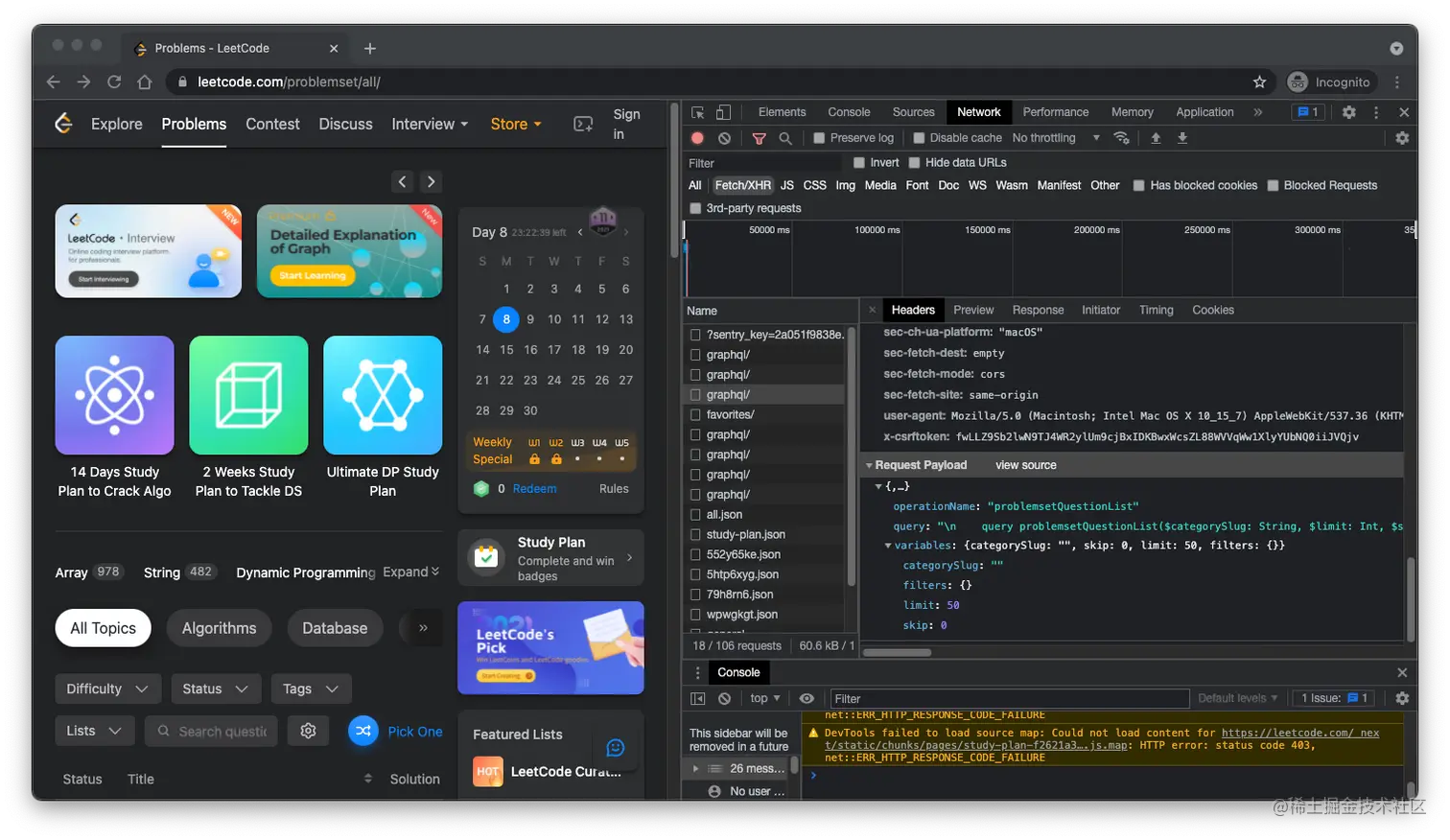Import HAR file with upload arrow
This screenshot has height=840, width=1450.
(x=1156, y=138)
